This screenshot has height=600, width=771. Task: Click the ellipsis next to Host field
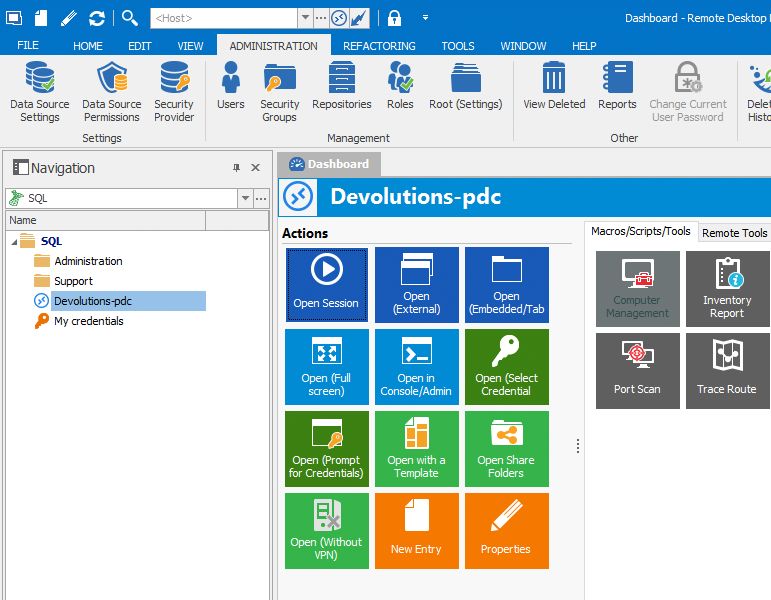coord(321,18)
